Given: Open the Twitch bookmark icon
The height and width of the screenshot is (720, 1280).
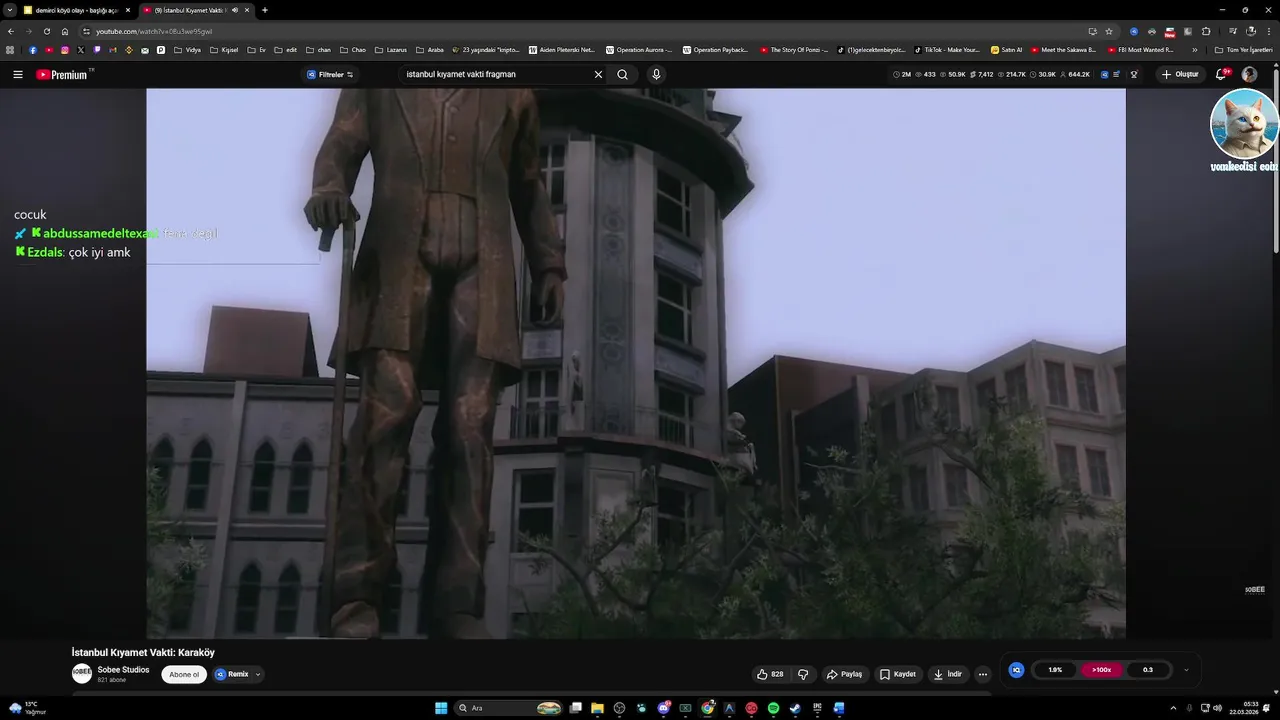Looking at the screenshot, I should point(97,50).
